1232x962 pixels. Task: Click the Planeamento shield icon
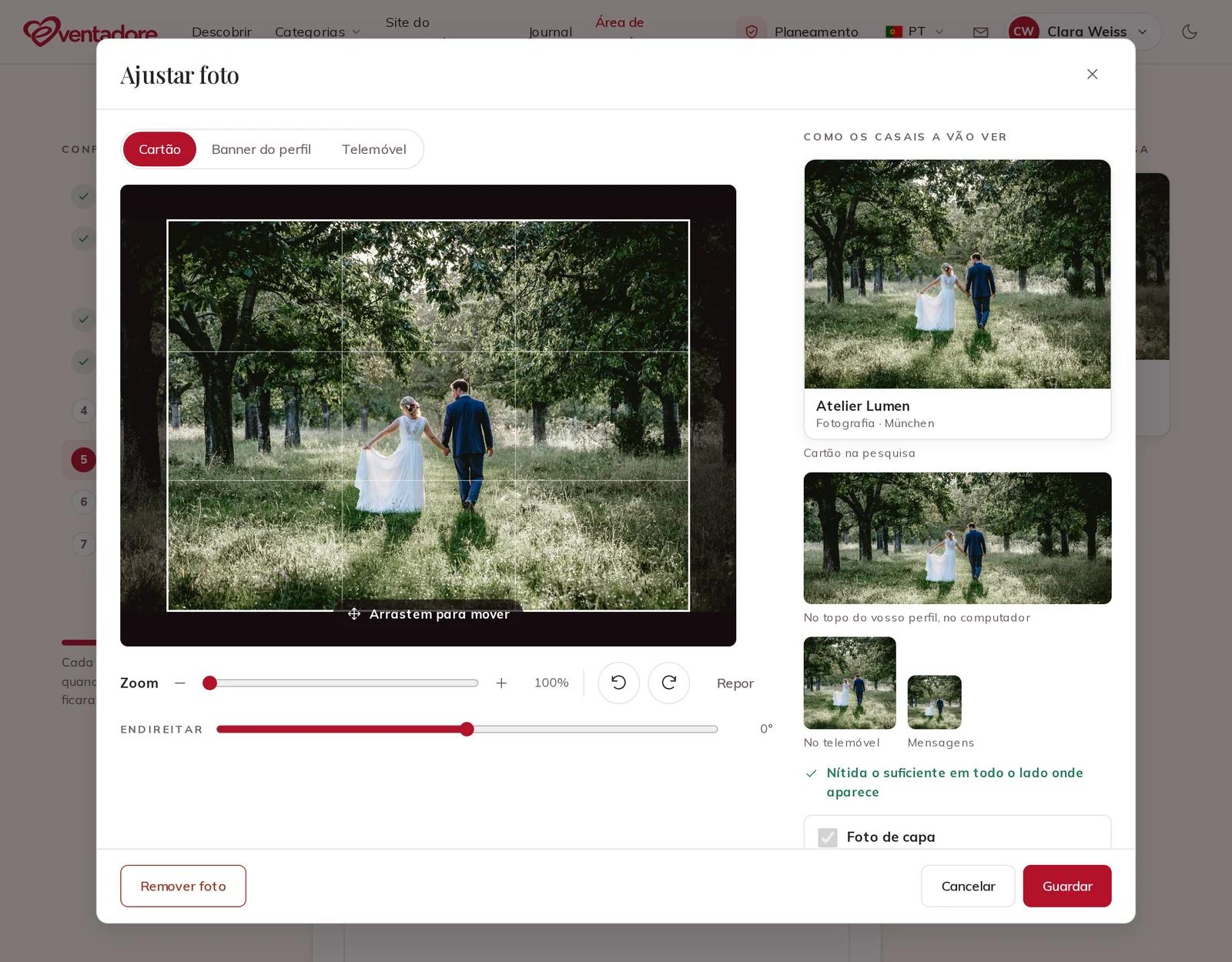pos(752,32)
